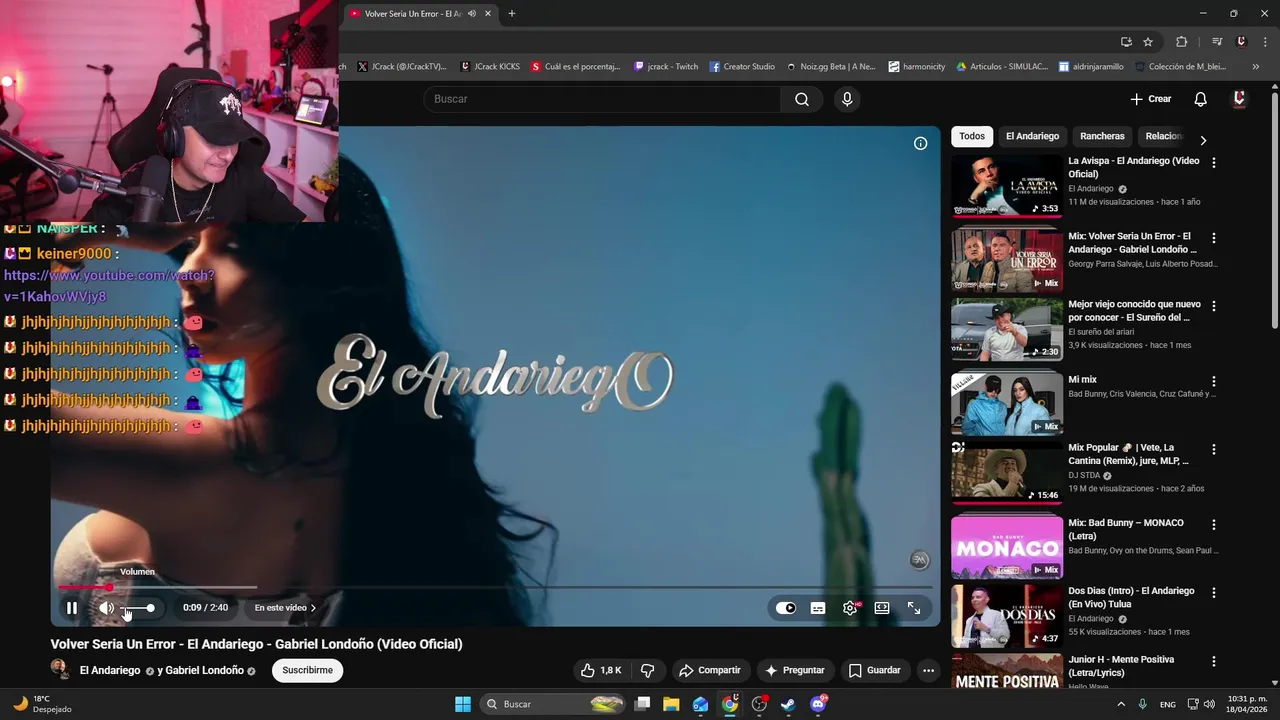
Task: Open options for Mix: Volver Seria Un Error
Action: pyautogui.click(x=1214, y=238)
